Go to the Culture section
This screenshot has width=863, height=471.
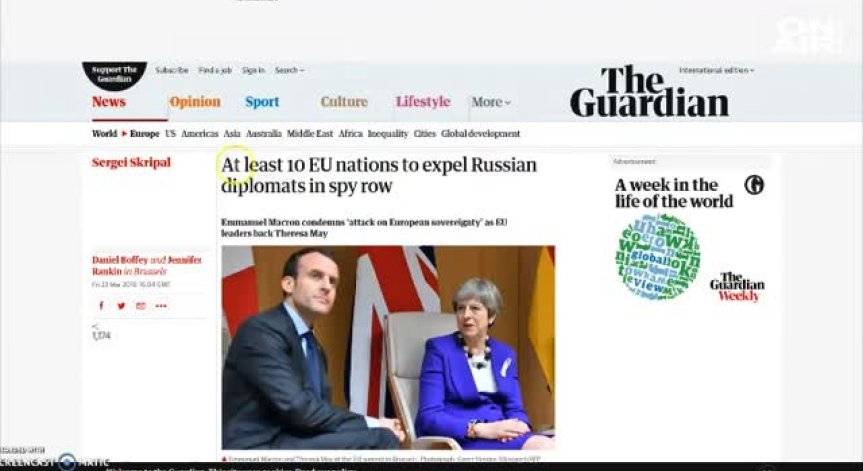tap(344, 102)
